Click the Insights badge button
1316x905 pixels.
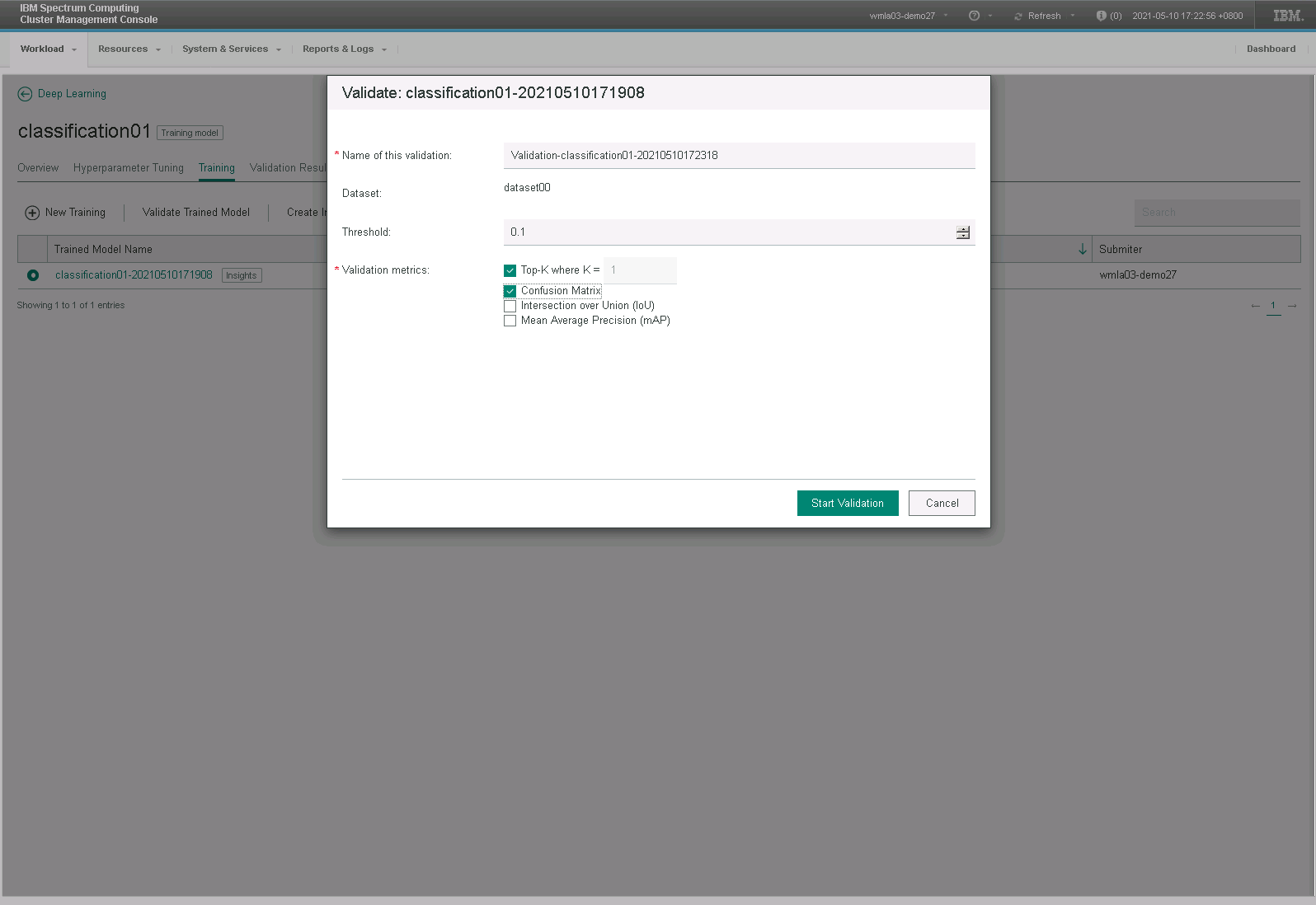(x=242, y=276)
